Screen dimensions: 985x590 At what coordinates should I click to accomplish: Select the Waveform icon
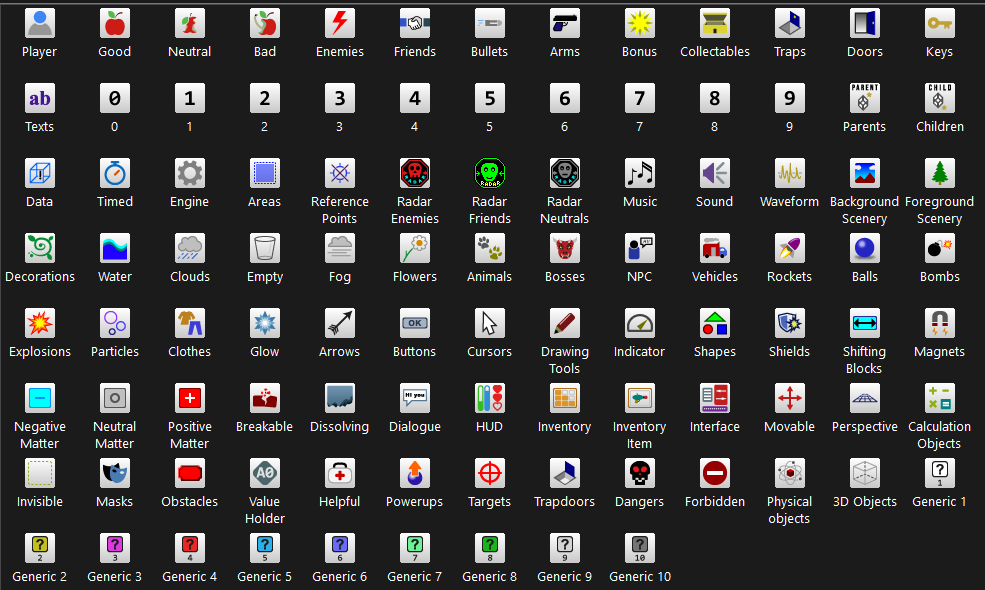coord(790,173)
